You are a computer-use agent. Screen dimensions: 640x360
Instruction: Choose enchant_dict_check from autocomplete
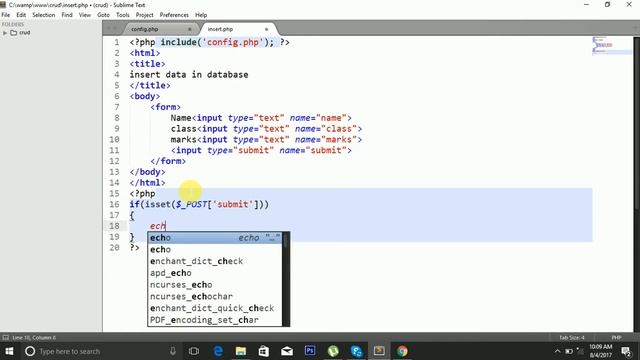[x=215, y=261]
